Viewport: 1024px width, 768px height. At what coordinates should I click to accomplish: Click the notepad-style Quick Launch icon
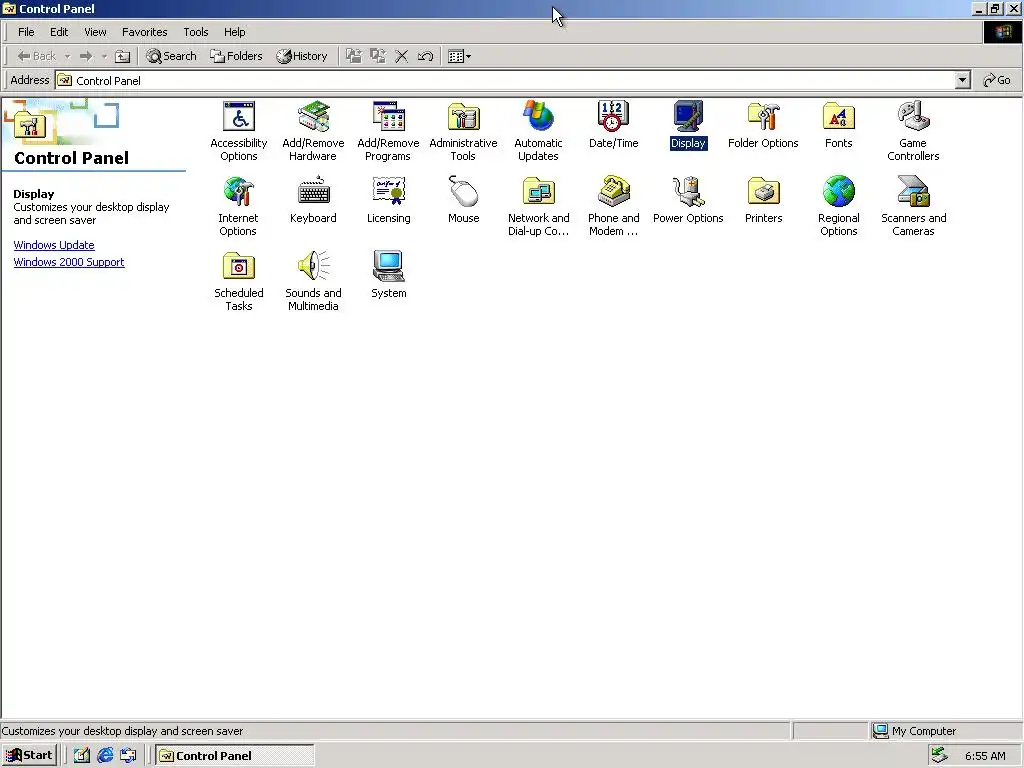pyautogui.click(x=81, y=756)
